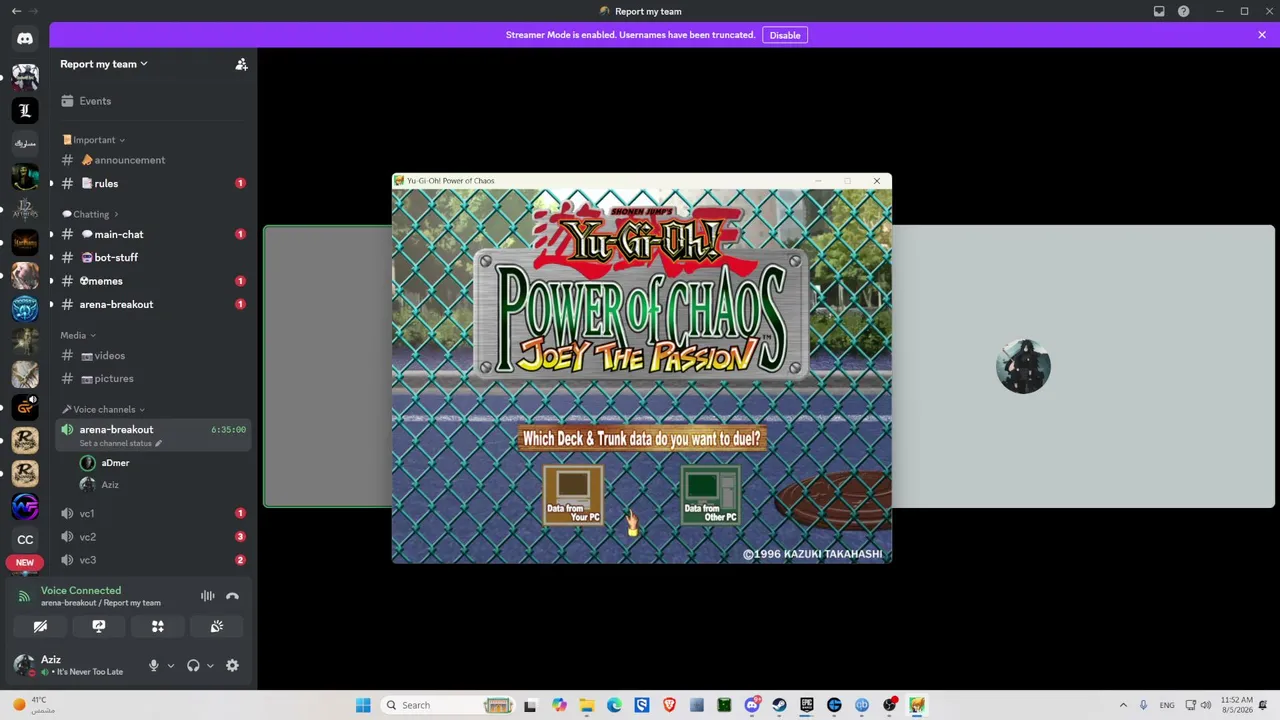Open the taskbar clock and date
Screen dimensions: 1280x720
click(1236, 705)
